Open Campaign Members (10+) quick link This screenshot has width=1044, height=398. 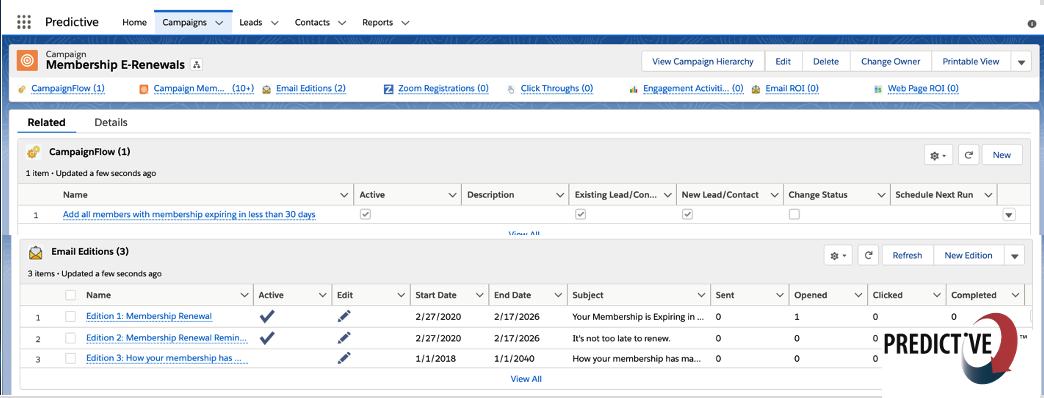pos(204,89)
